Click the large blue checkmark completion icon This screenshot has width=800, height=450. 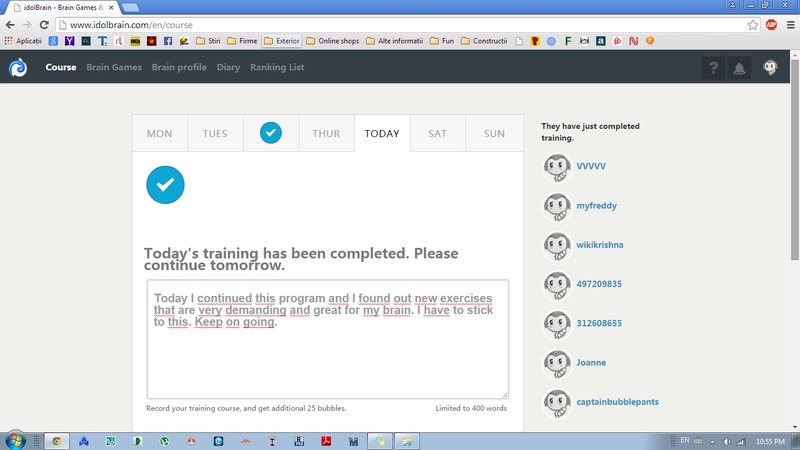[x=165, y=184]
